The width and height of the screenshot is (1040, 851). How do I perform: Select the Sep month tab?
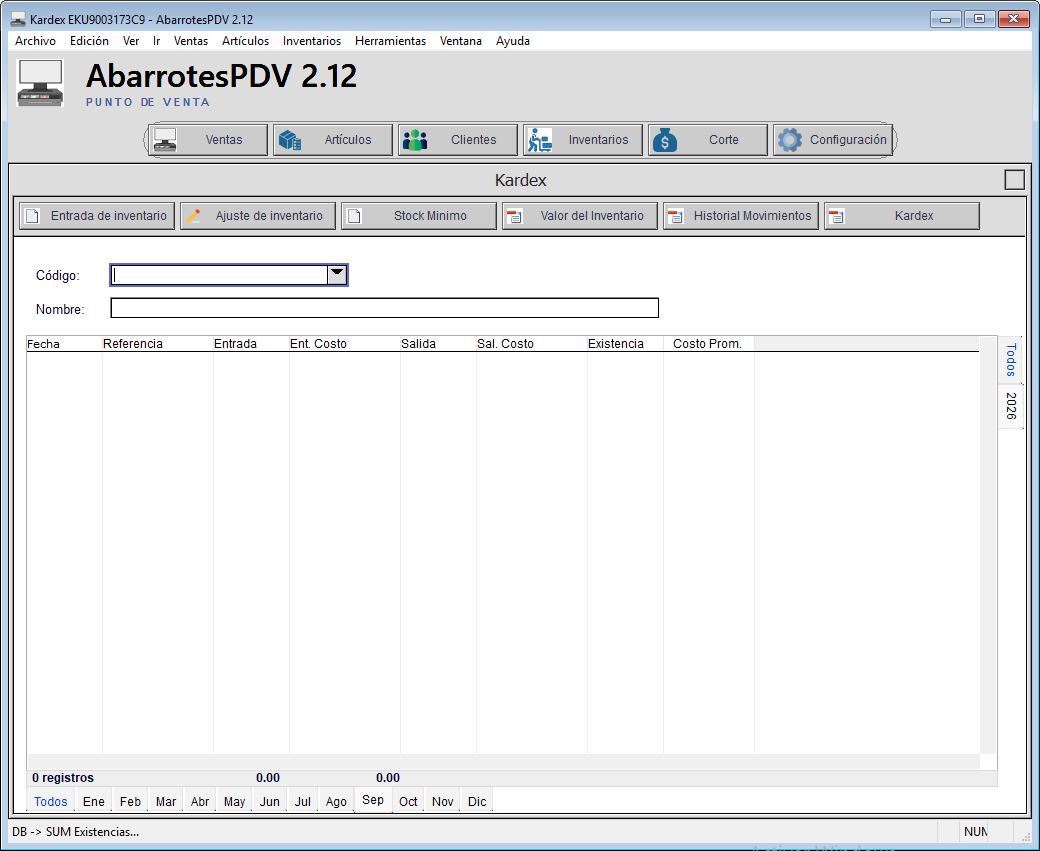(373, 799)
